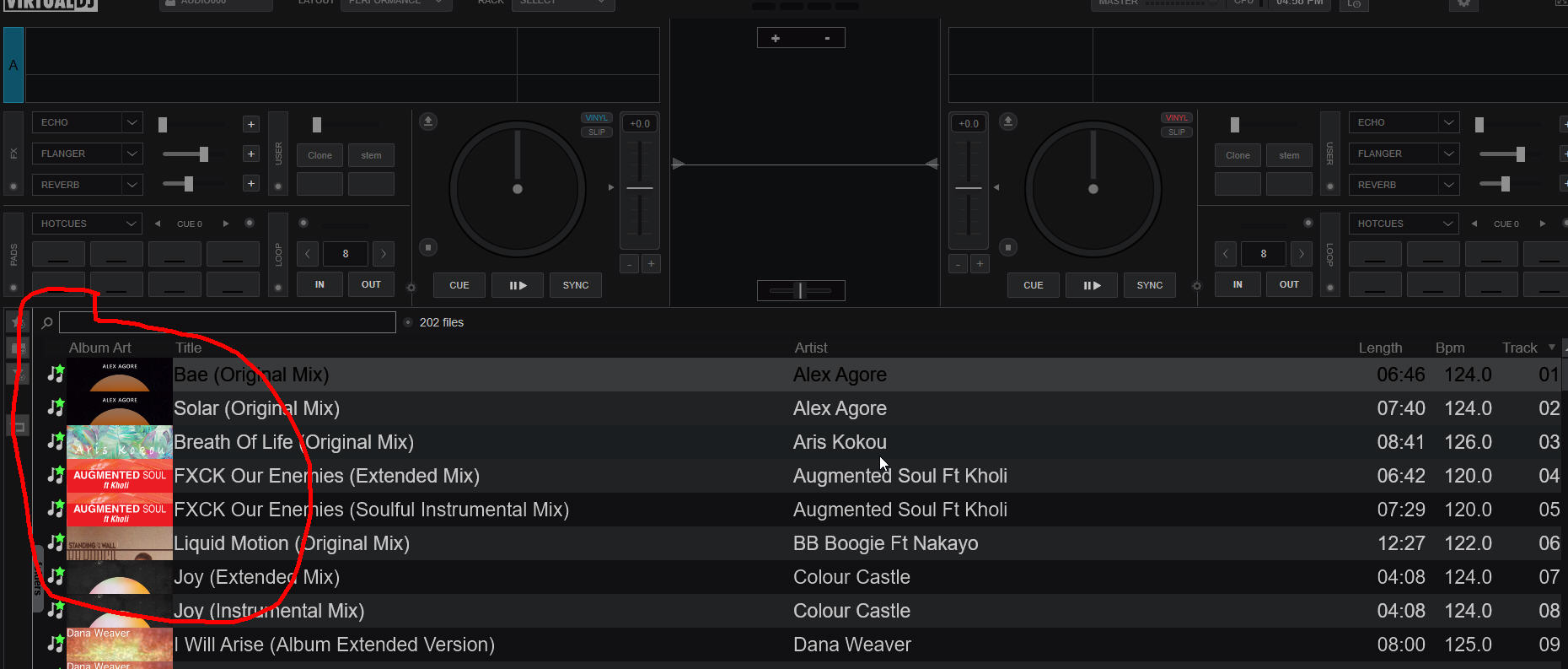Open sort menu next to Track column

click(x=1552, y=347)
